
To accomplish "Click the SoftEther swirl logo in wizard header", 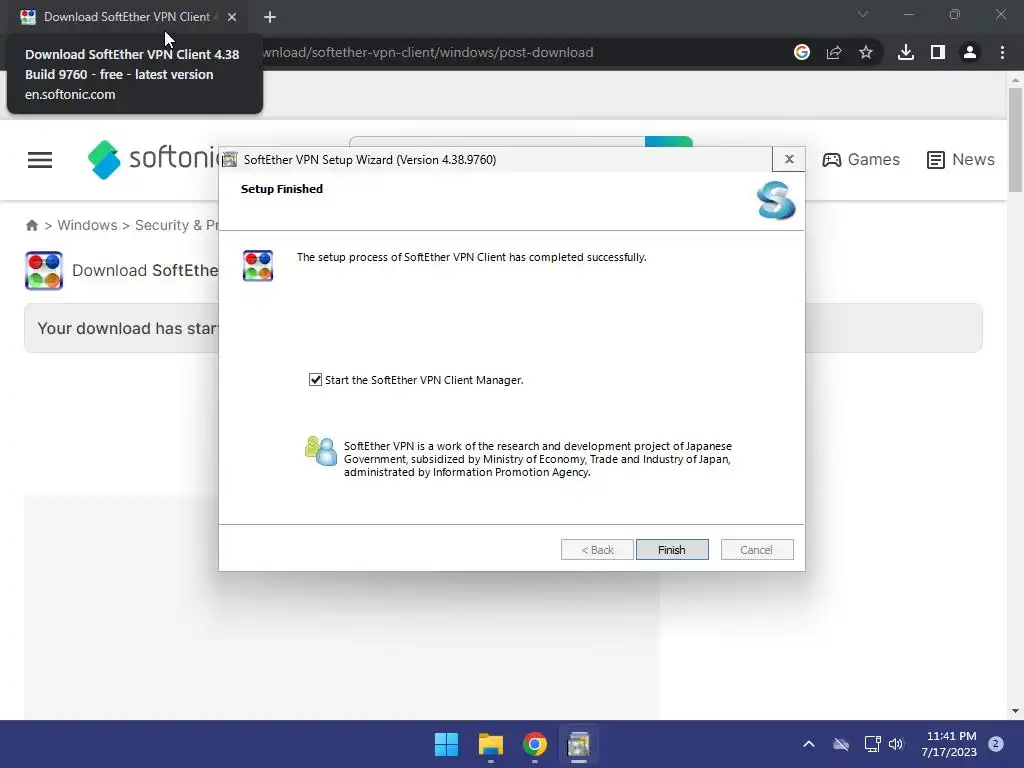I will tap(776, 200).
